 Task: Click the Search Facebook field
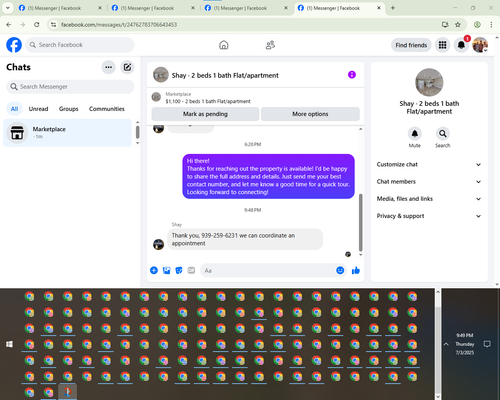[x=80, y=45]
